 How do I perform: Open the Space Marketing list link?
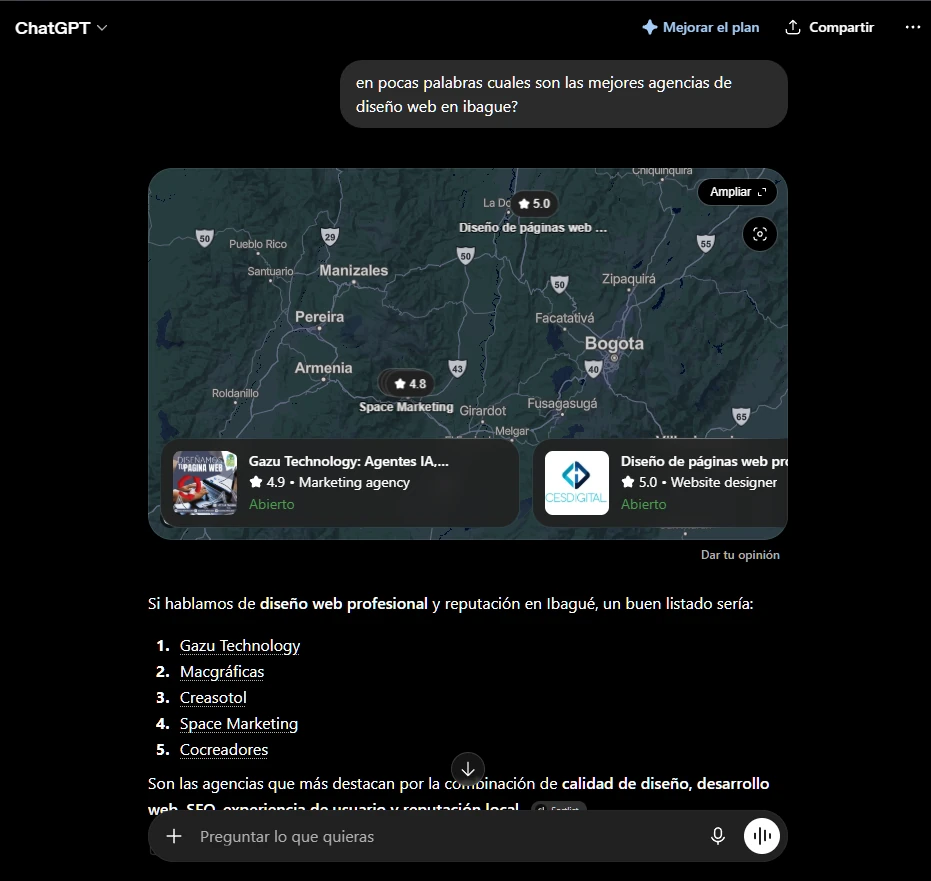tap(239, 724)
